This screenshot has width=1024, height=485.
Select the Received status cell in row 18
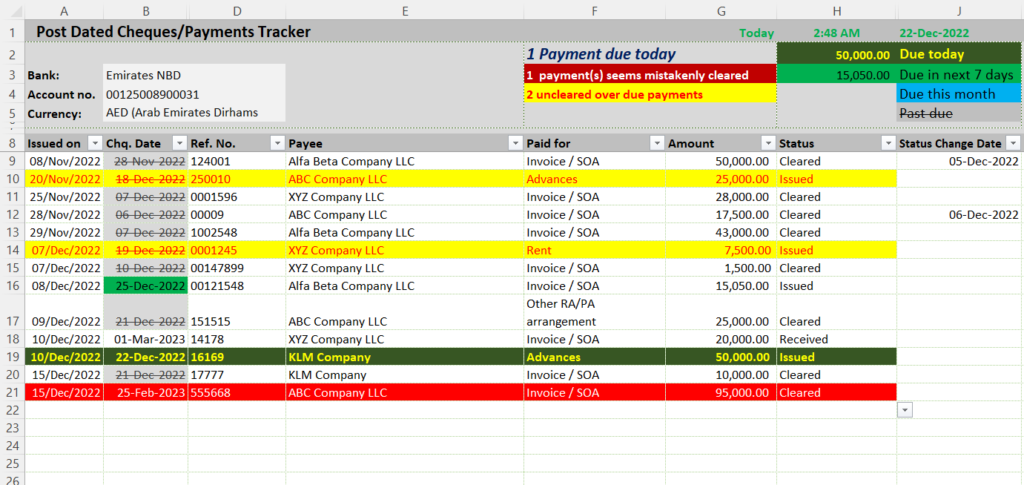point(835,339)
